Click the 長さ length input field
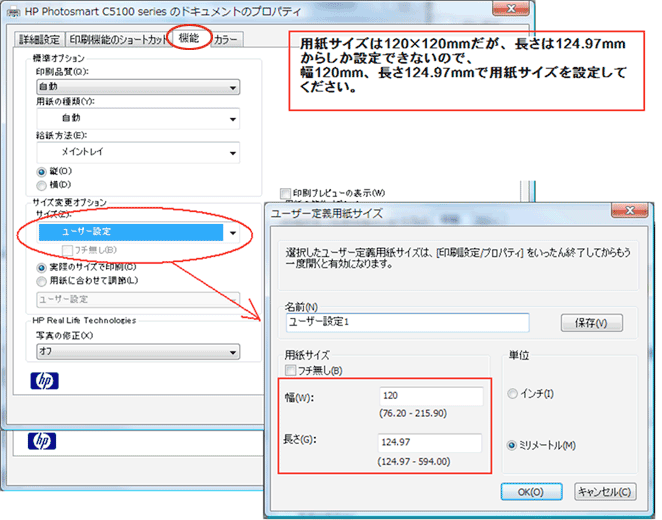The width and height of the screenshot is (662, 520). pyautogui.click(x=429, y=443)
